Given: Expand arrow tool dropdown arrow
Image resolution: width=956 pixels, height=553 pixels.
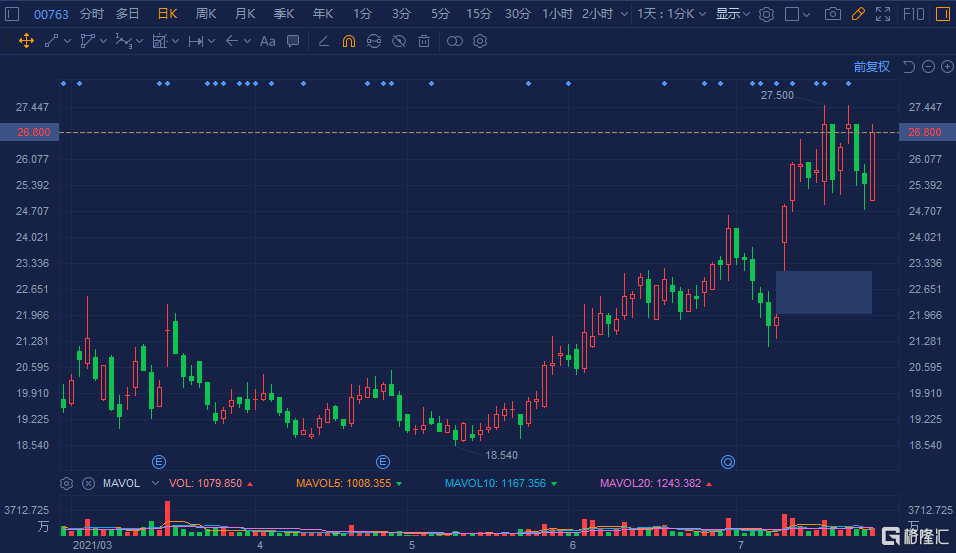Looking at the screenshot, I should pos(248,41).
